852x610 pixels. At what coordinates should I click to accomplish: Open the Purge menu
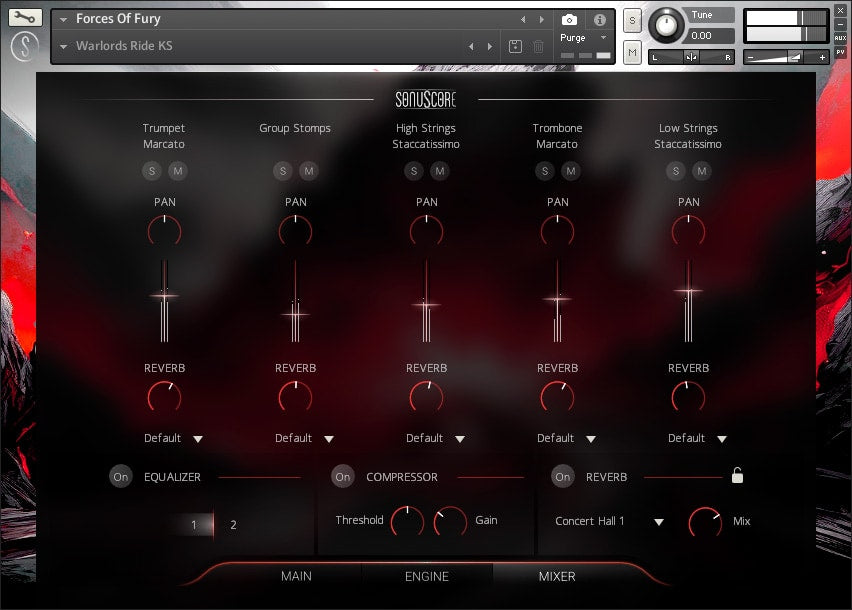[583, 37]
